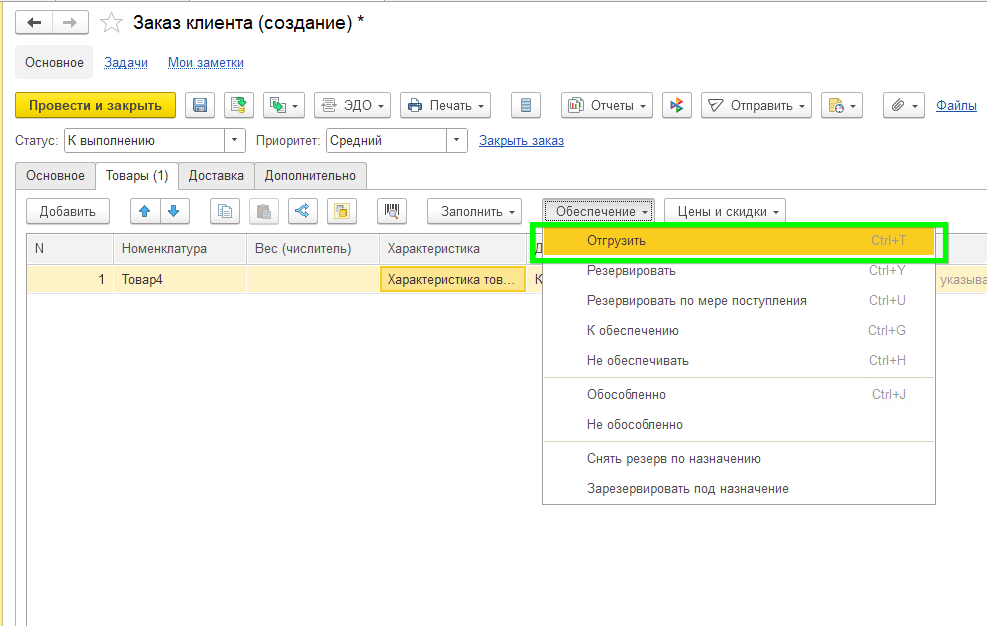Open the Печать menu
Image resolution: width=987 pixels, height=626 pixels.
446,105
